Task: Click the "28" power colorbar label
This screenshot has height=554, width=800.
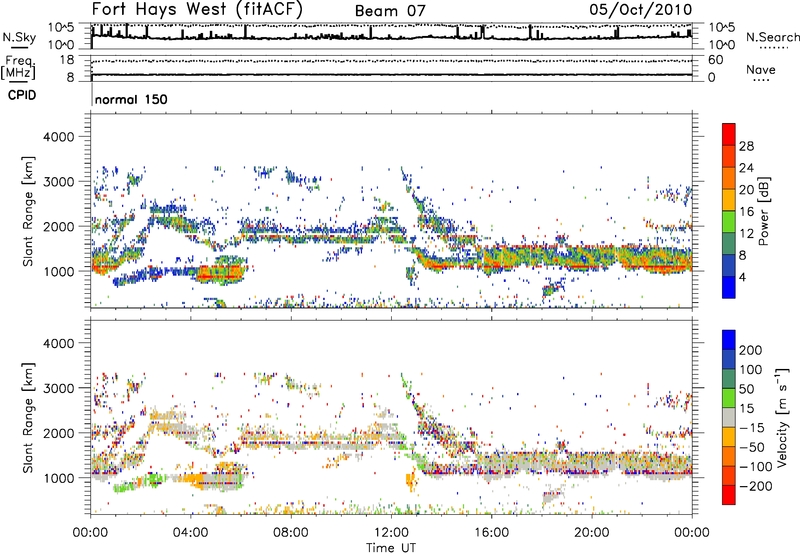Action: click(x=746, y=146)
